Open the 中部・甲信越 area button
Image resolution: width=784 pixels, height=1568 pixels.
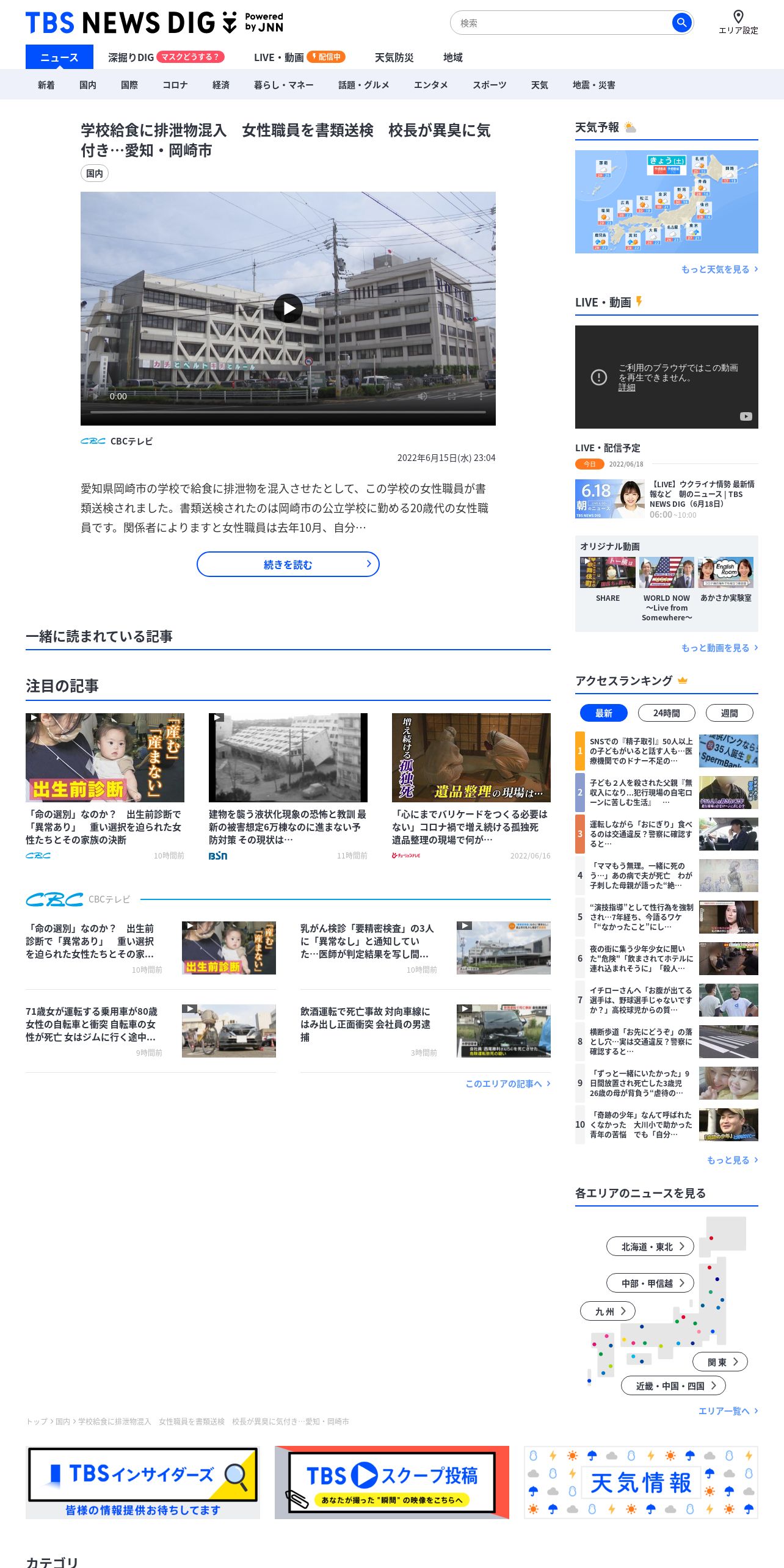(x=650, y=1283)
